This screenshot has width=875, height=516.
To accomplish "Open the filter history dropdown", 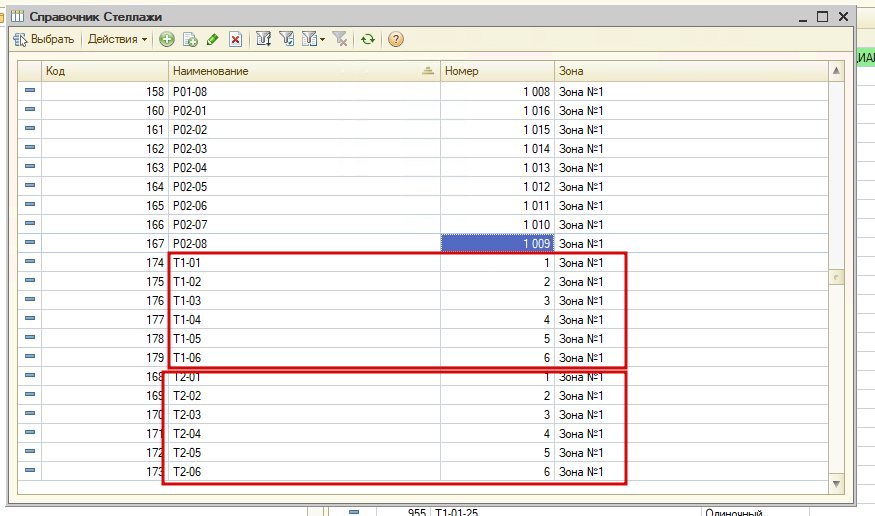I will pos(313,39).
